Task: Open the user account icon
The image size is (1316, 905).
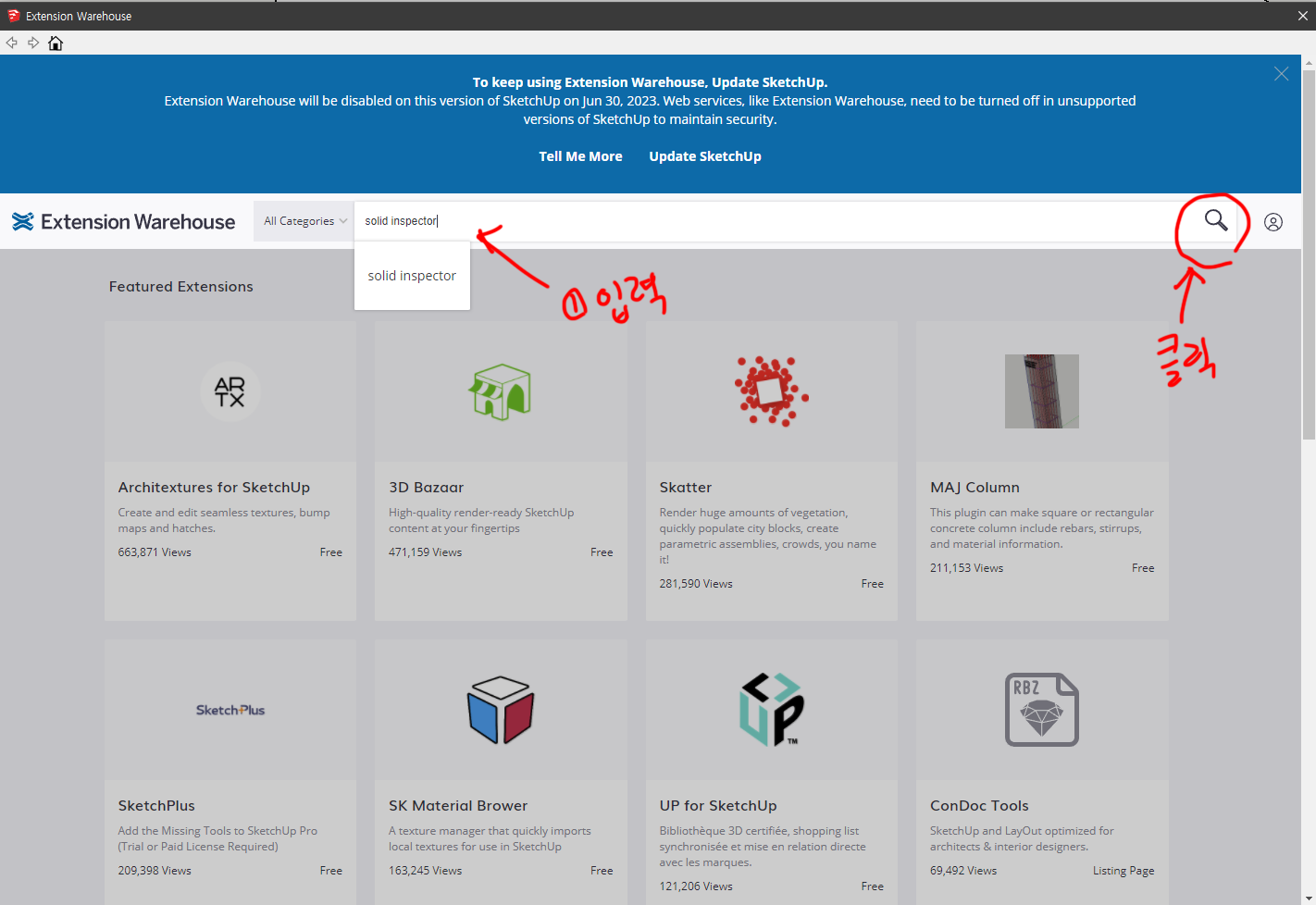Action: point(1273,222)
